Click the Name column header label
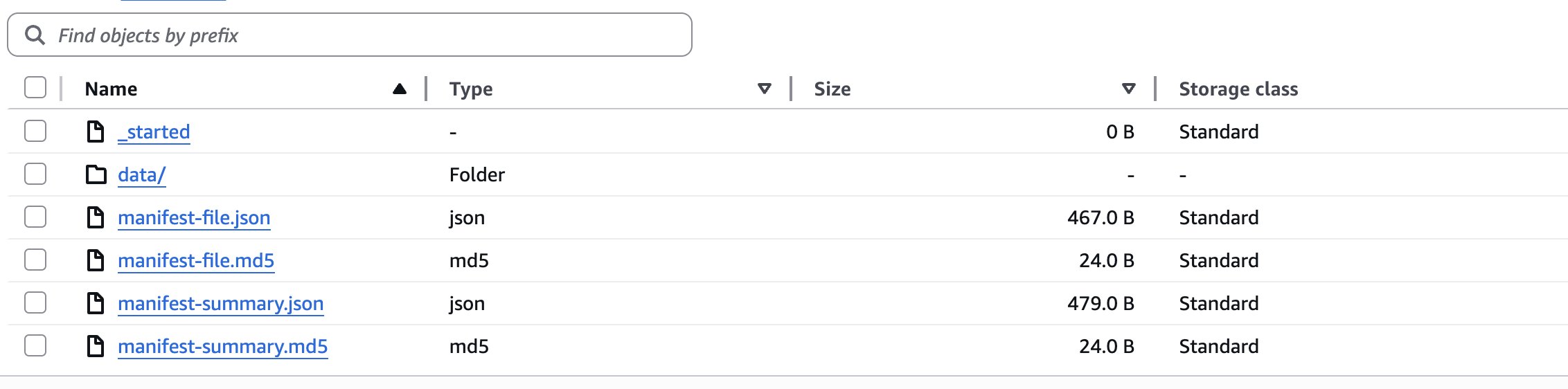 point(111,89)
